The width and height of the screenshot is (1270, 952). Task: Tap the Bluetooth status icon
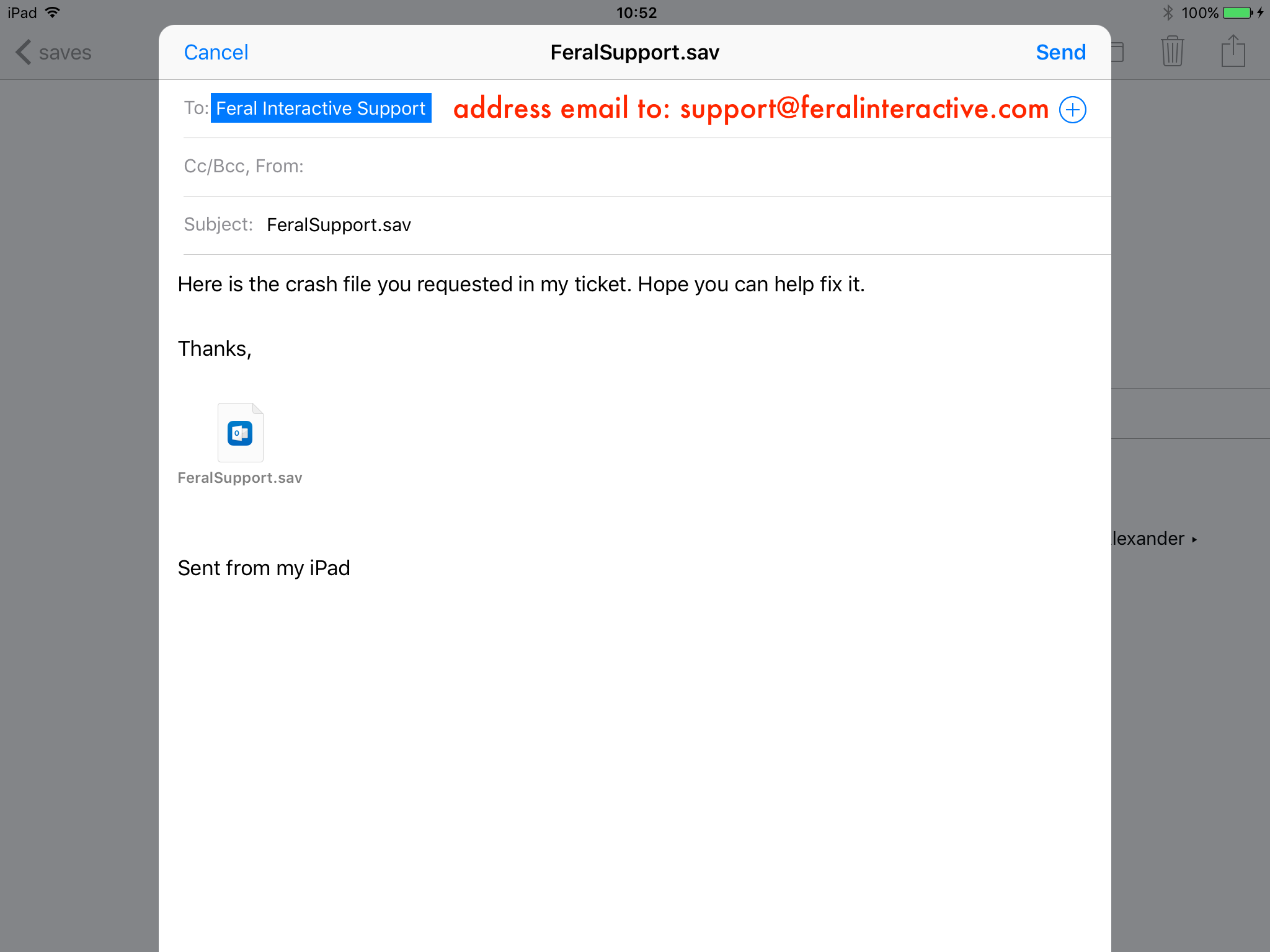click(1168, 12)
